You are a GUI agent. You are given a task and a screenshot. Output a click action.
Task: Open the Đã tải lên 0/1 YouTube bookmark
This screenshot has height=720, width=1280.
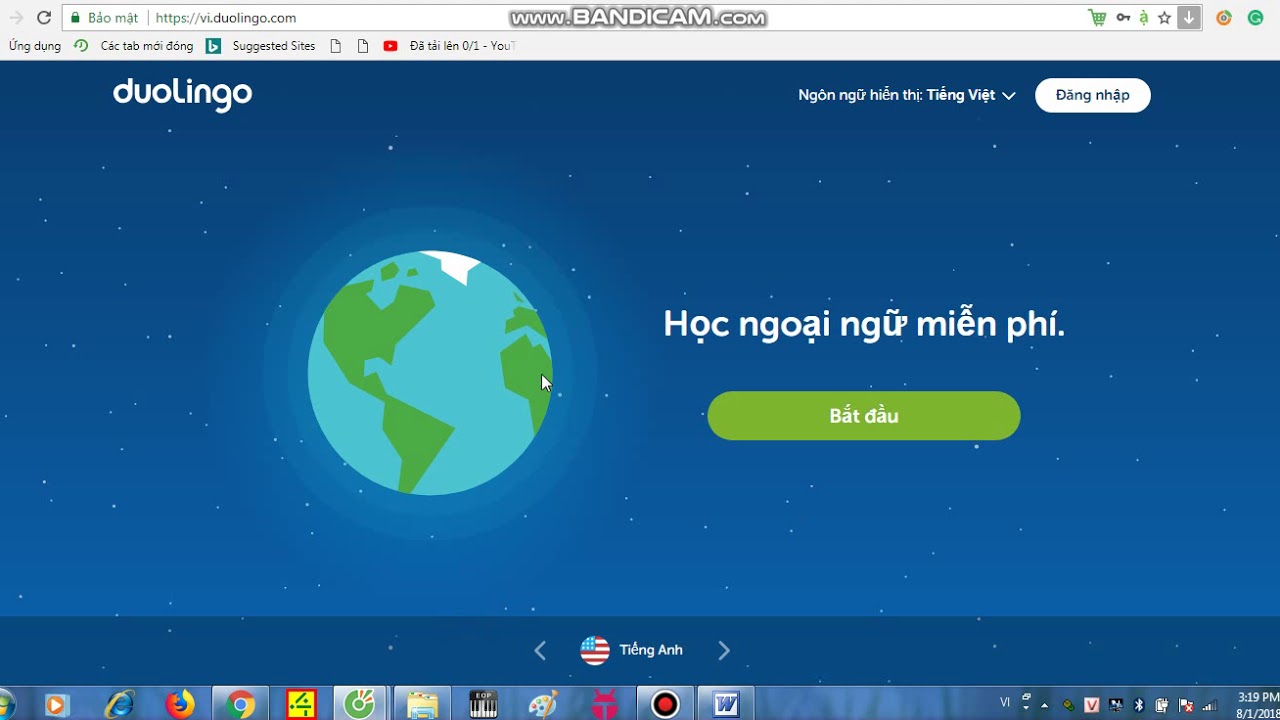450,46
